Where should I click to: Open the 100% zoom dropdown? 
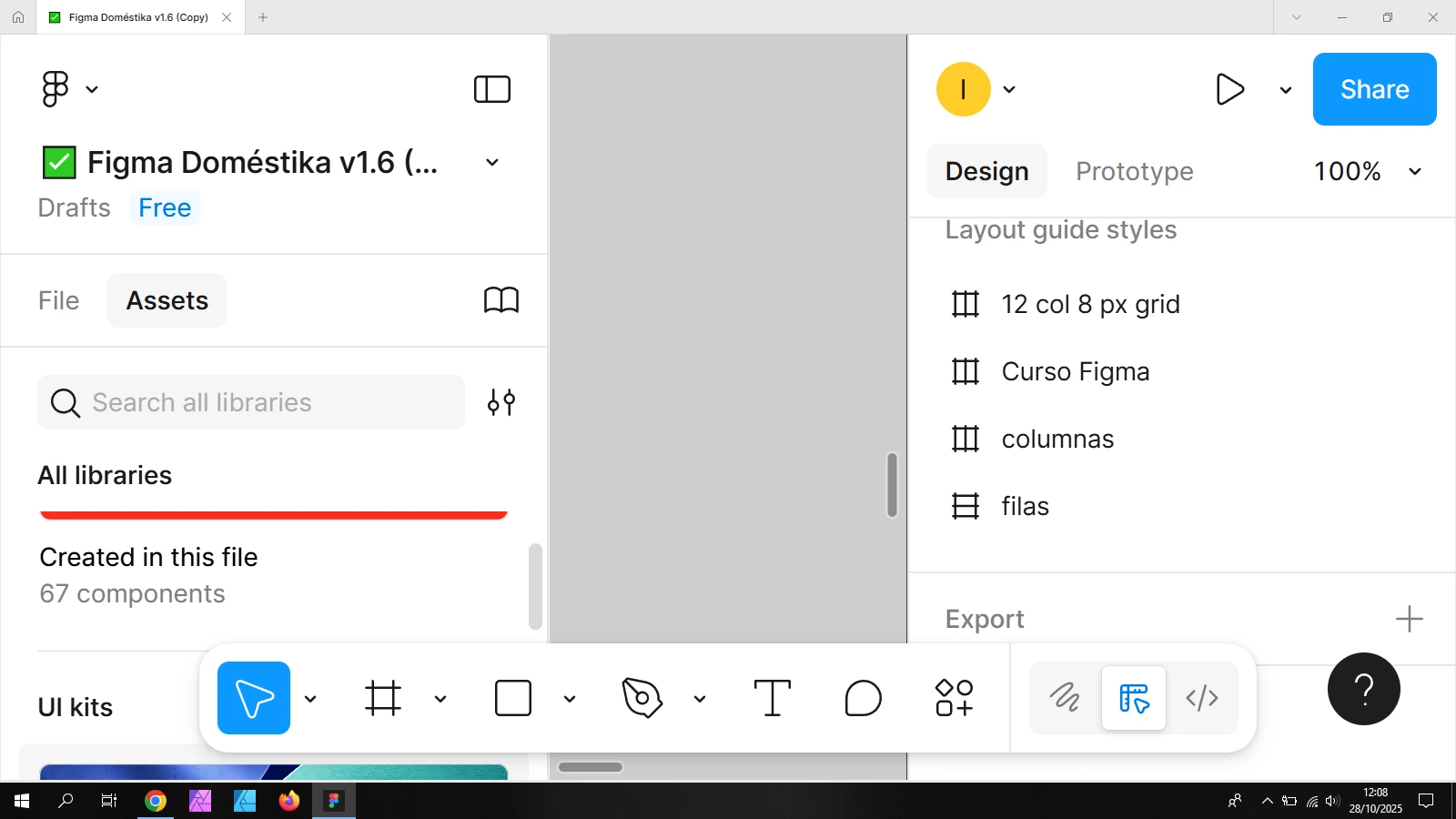click(x=1368, y=171)
